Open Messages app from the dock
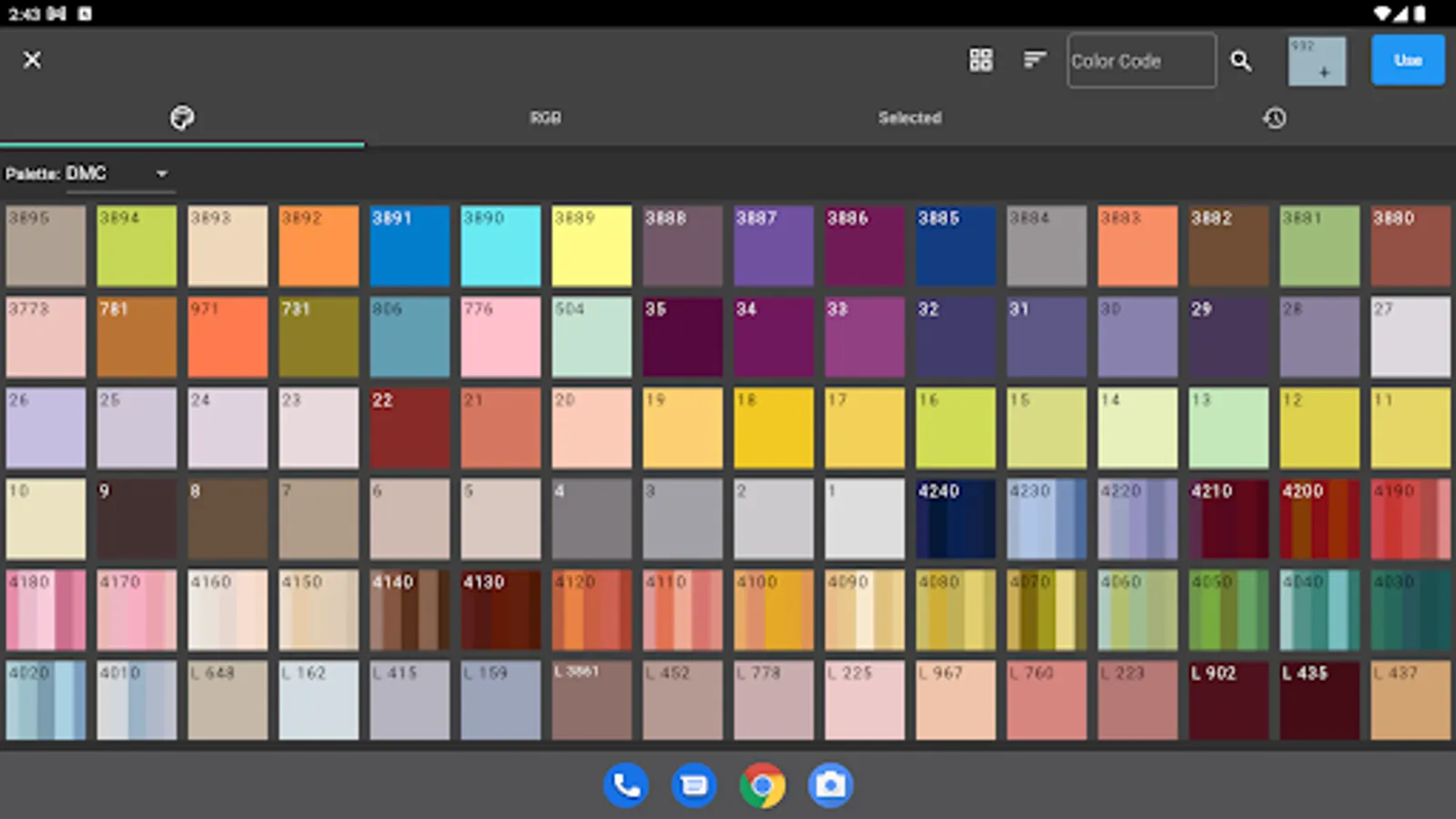 pos(694,784)
